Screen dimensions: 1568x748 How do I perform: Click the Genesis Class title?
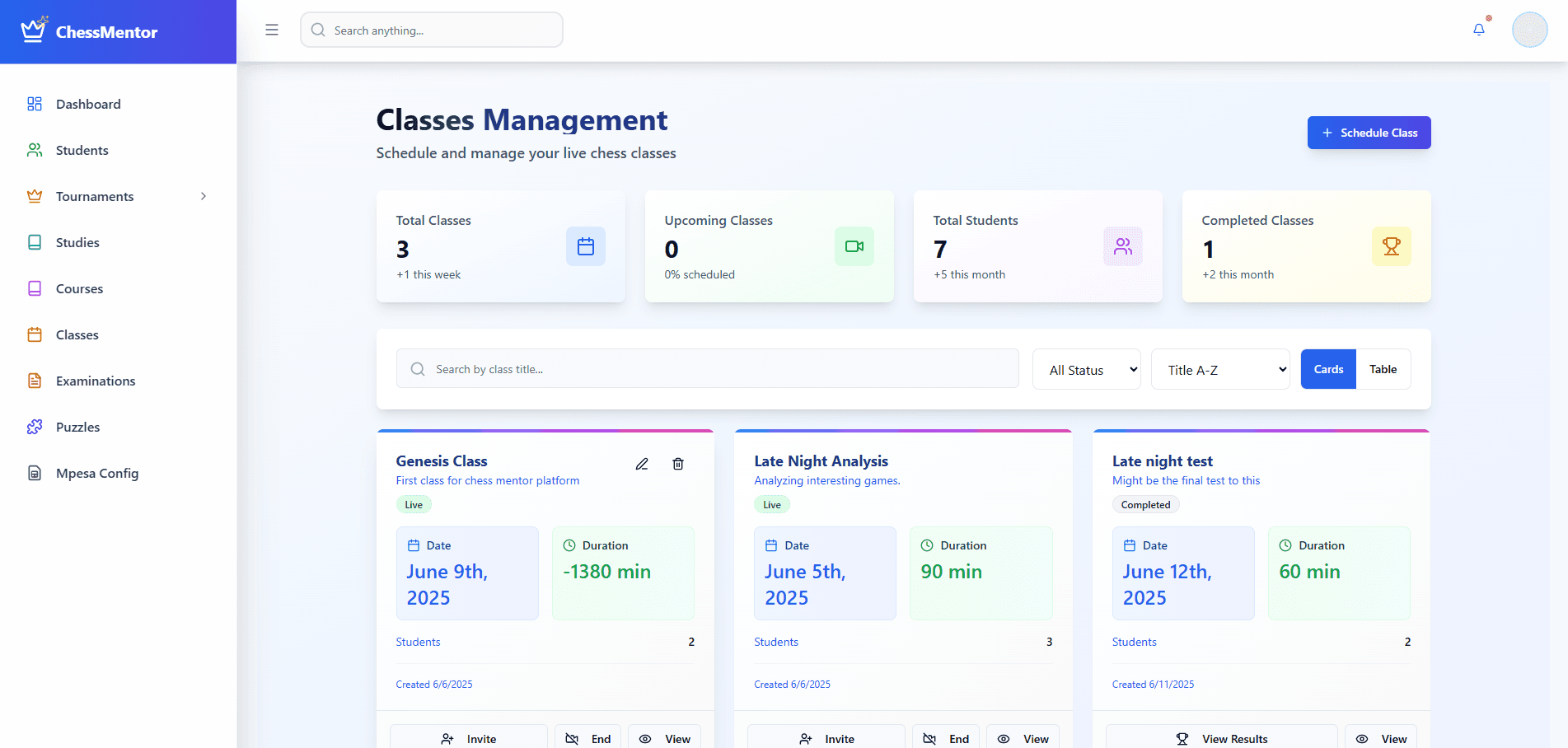442,461
